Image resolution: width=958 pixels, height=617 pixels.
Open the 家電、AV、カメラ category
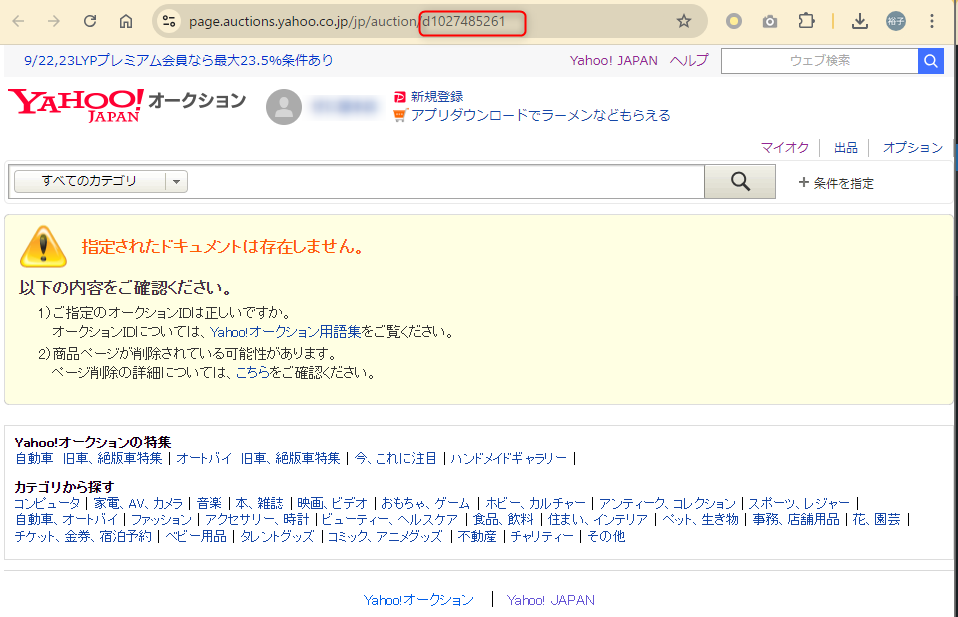click(x=138, y=503)
